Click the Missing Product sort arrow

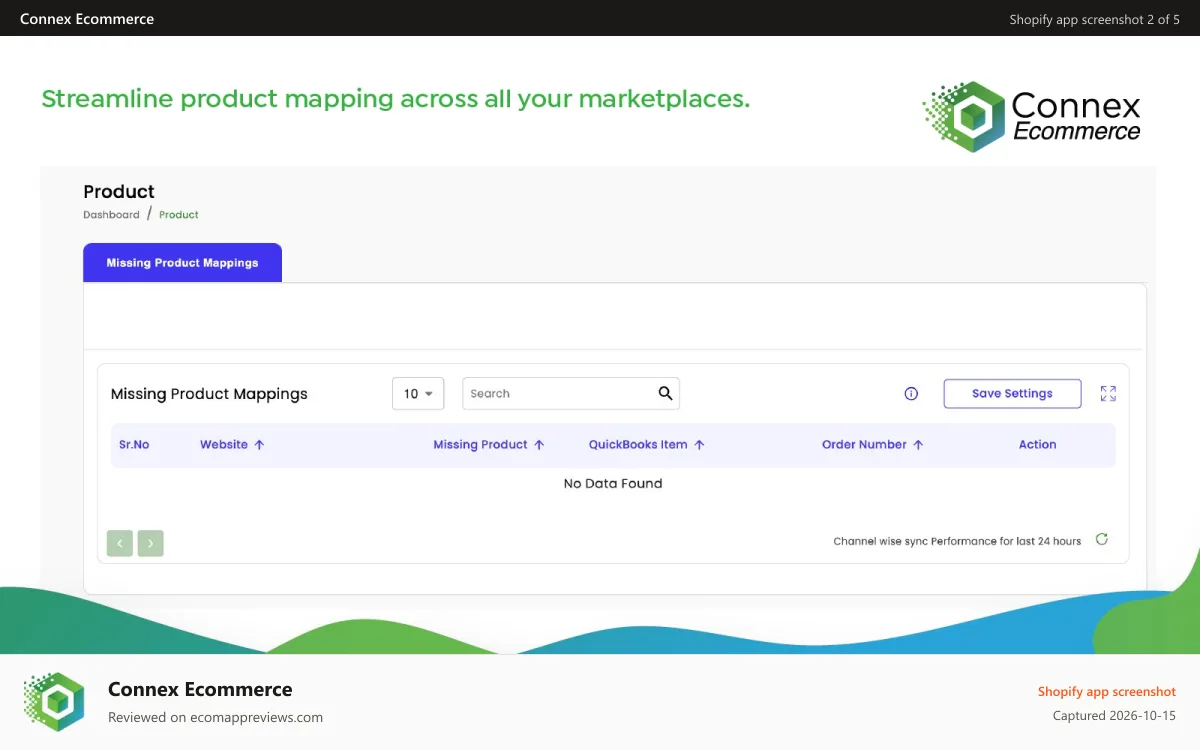(539, 445)
